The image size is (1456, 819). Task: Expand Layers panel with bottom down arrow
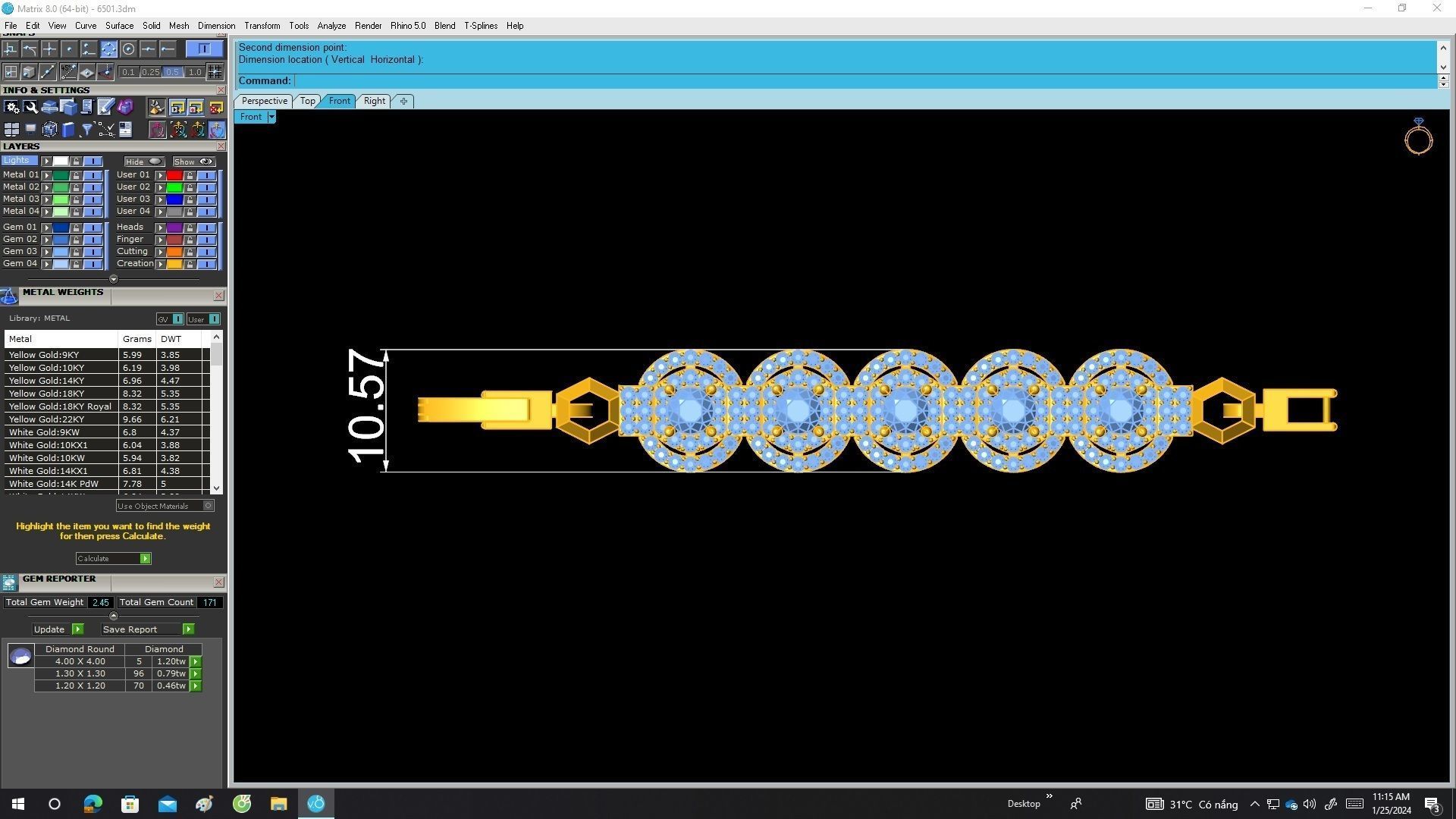point(114,279)
